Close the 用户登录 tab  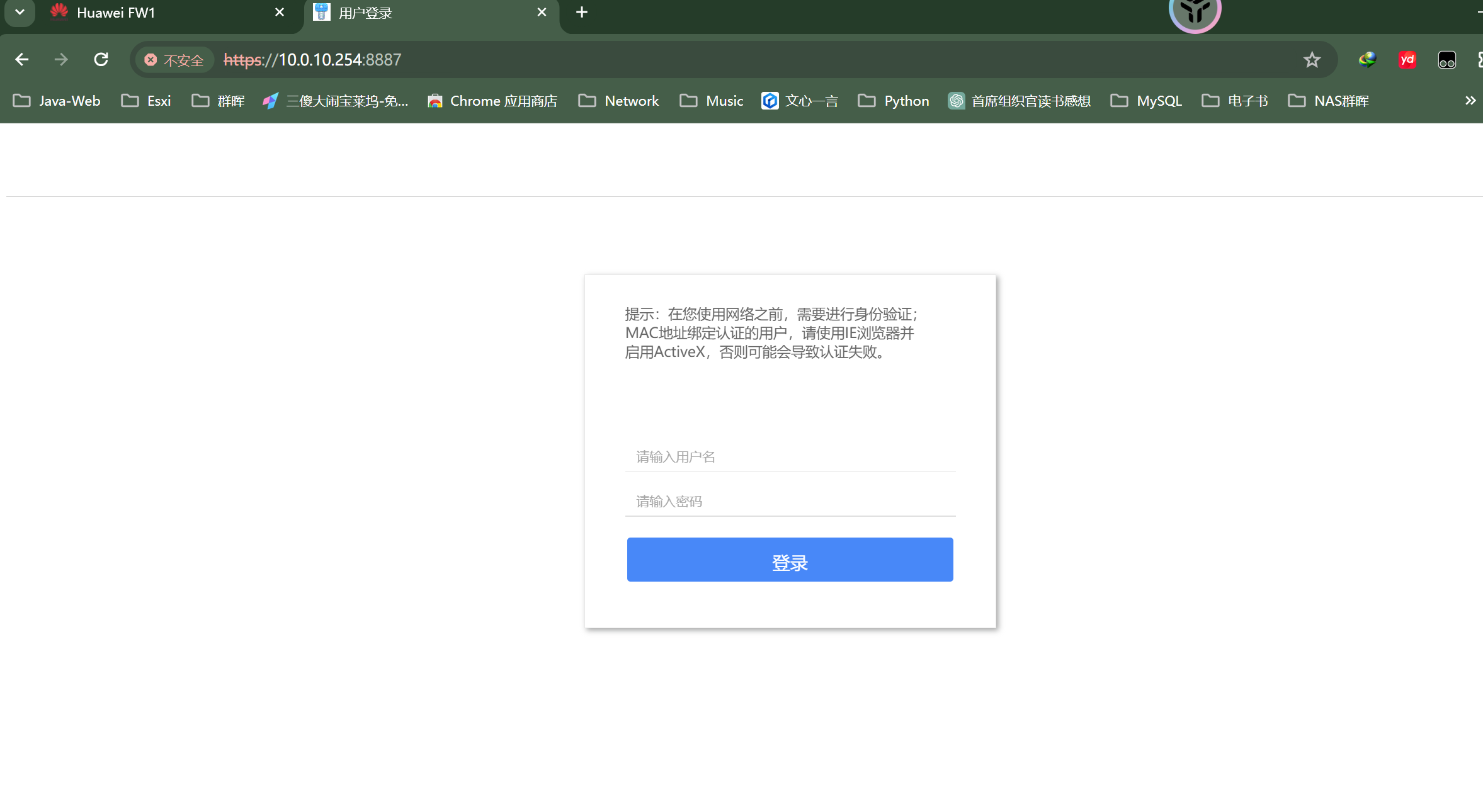tap(542, 13)
